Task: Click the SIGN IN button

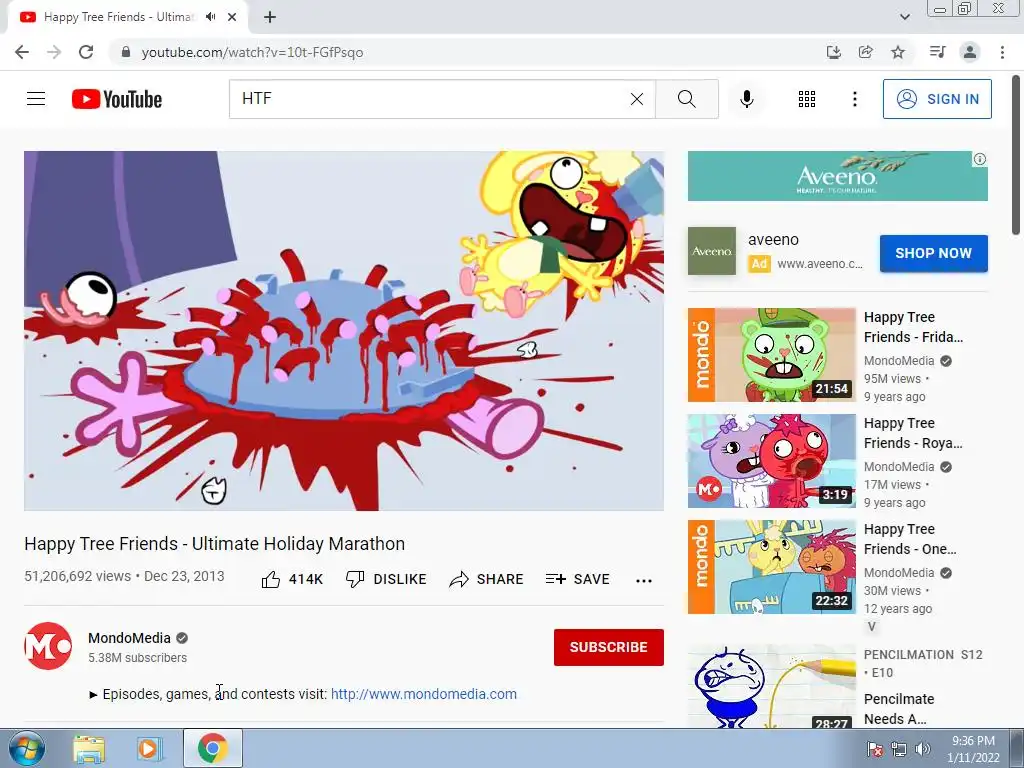Action: click(x=937, y=99)
